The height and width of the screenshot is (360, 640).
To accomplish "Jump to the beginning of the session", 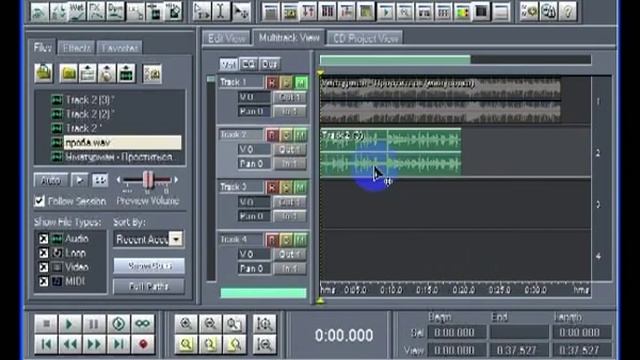I will [x=46, y=344].
